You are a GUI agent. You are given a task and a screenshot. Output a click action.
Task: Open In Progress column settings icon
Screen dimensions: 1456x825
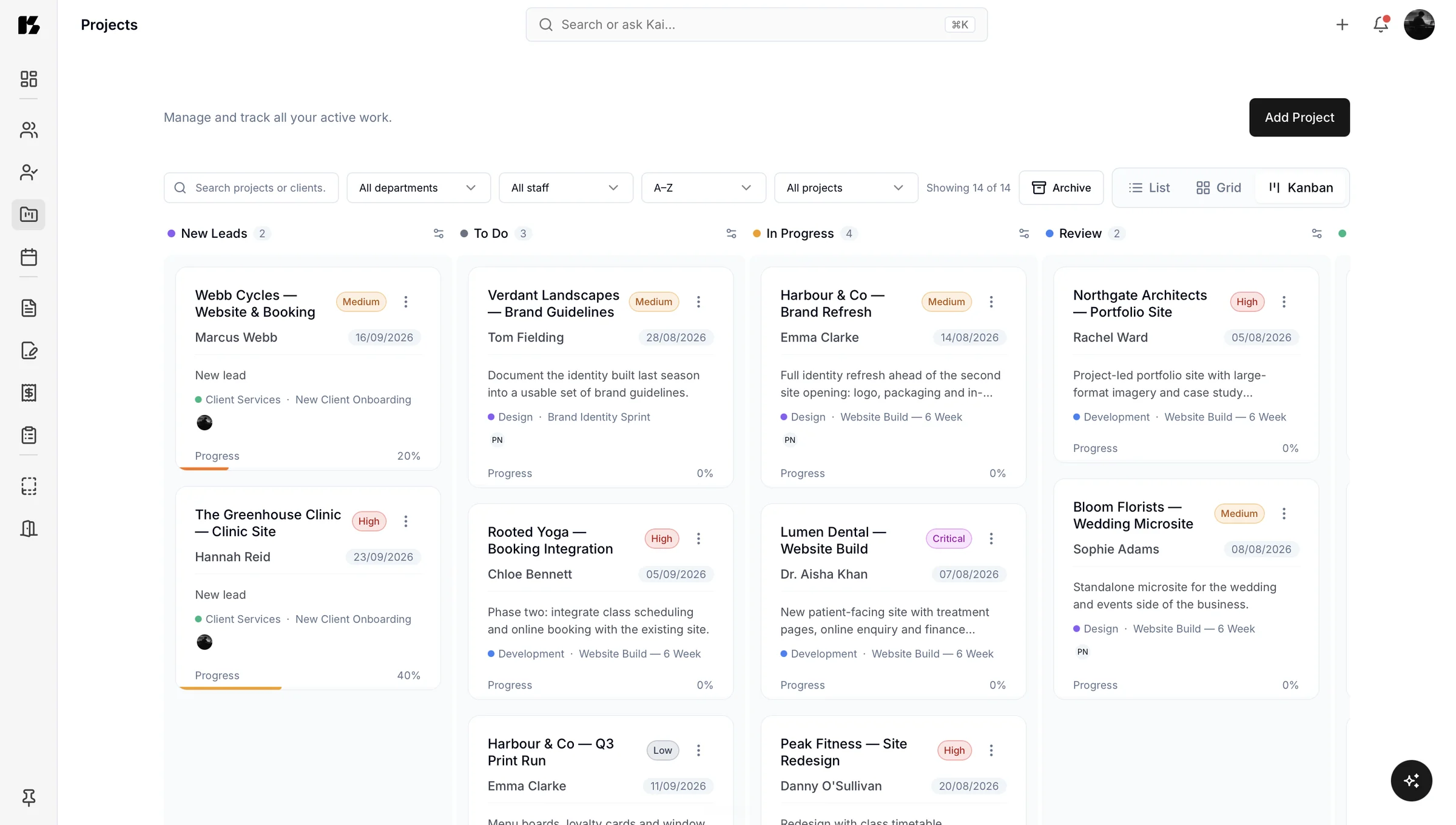tap(1024, 234)
